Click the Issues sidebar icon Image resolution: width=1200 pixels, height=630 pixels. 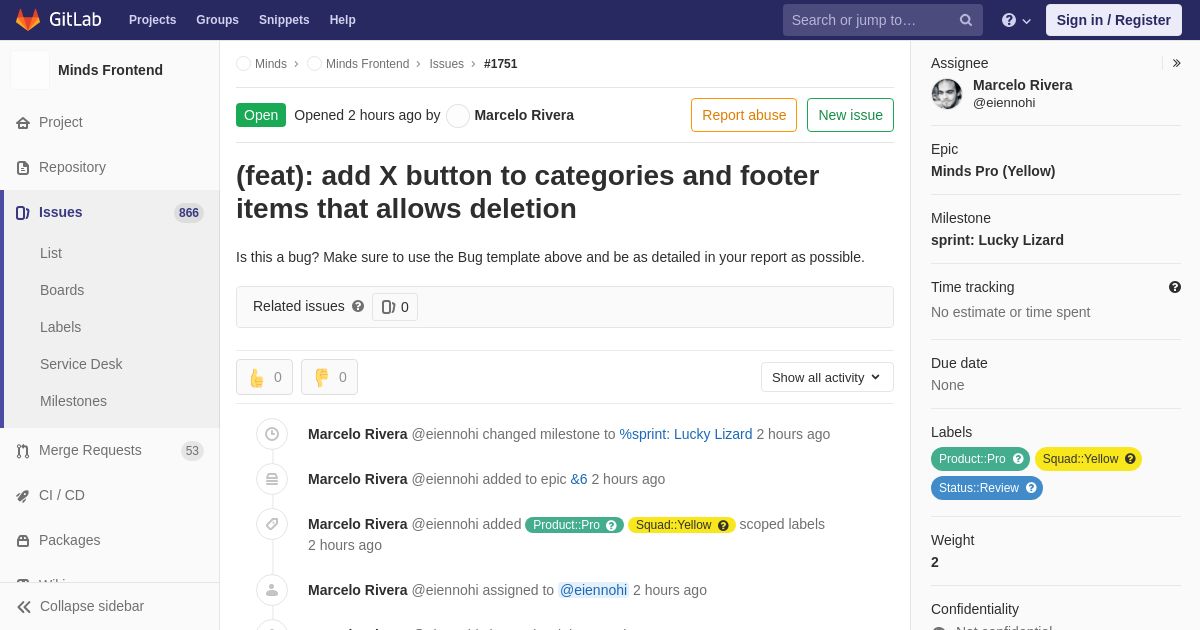23,213
